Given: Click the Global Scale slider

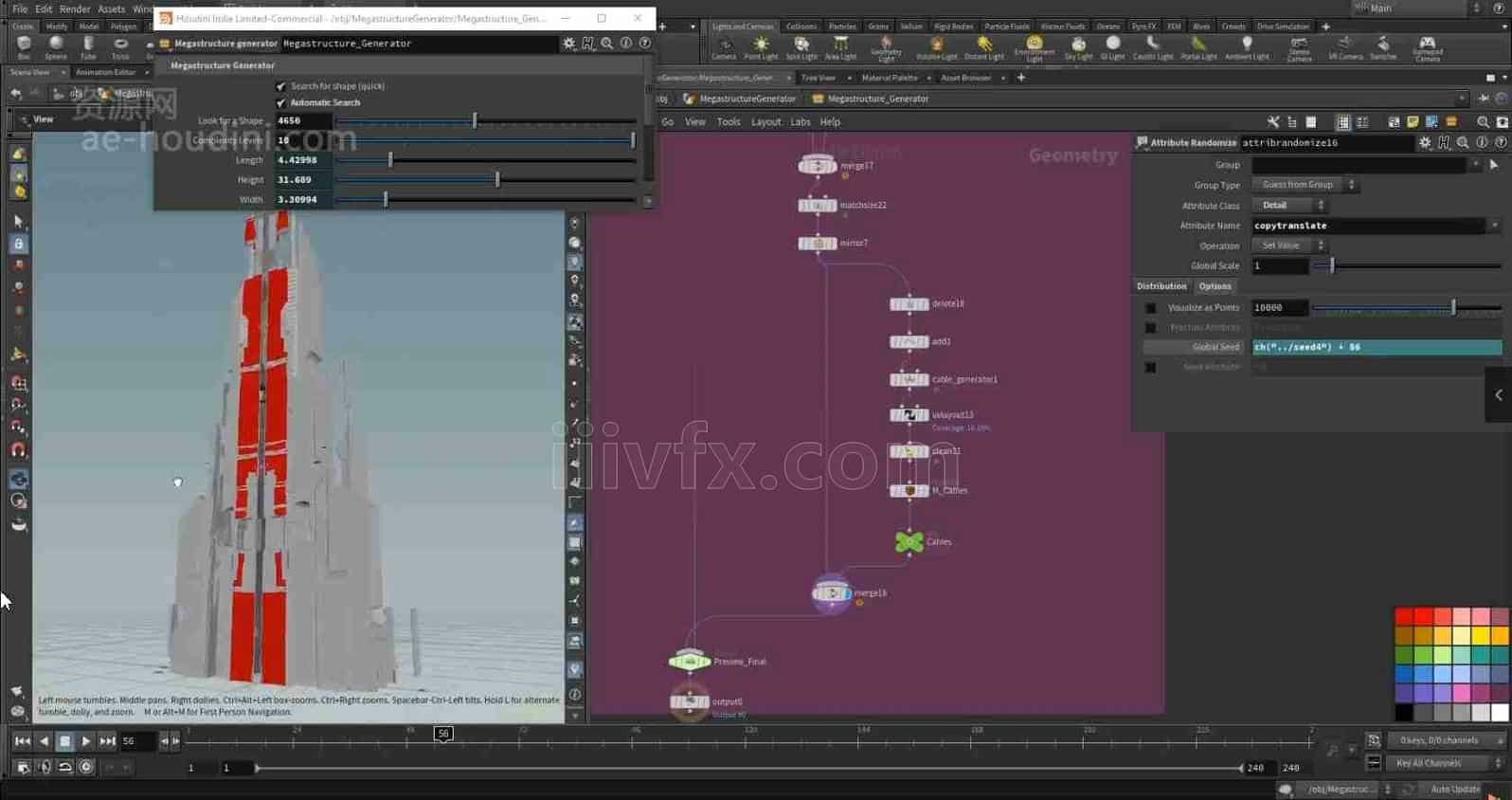Looking at the screenshot, I should 1407,266.
